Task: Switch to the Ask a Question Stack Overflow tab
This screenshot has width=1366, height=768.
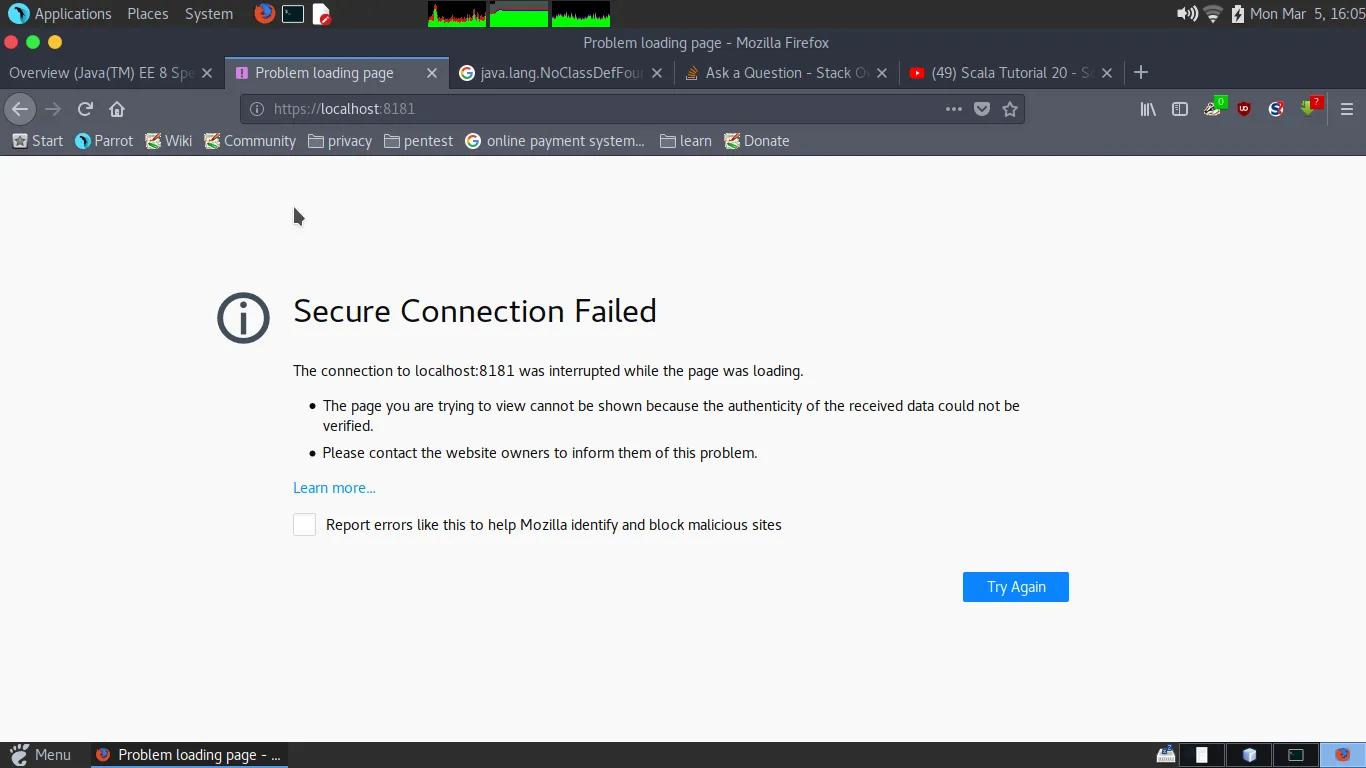Action: coord(777,73)
